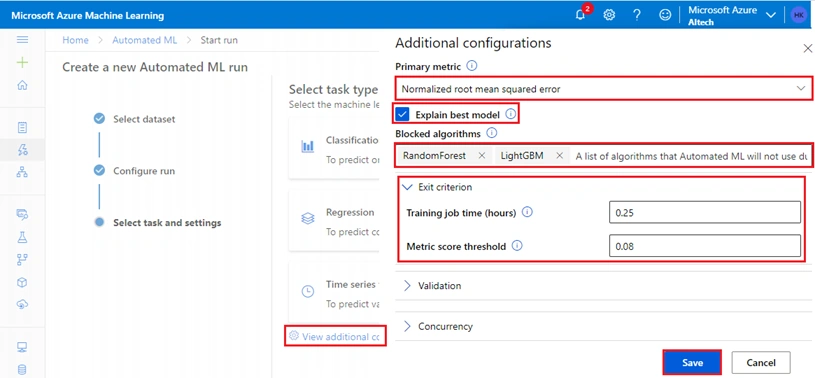Click Microsoft Azure Machine Learning title
The image size is (815, 378).
(x=87, y=16)
